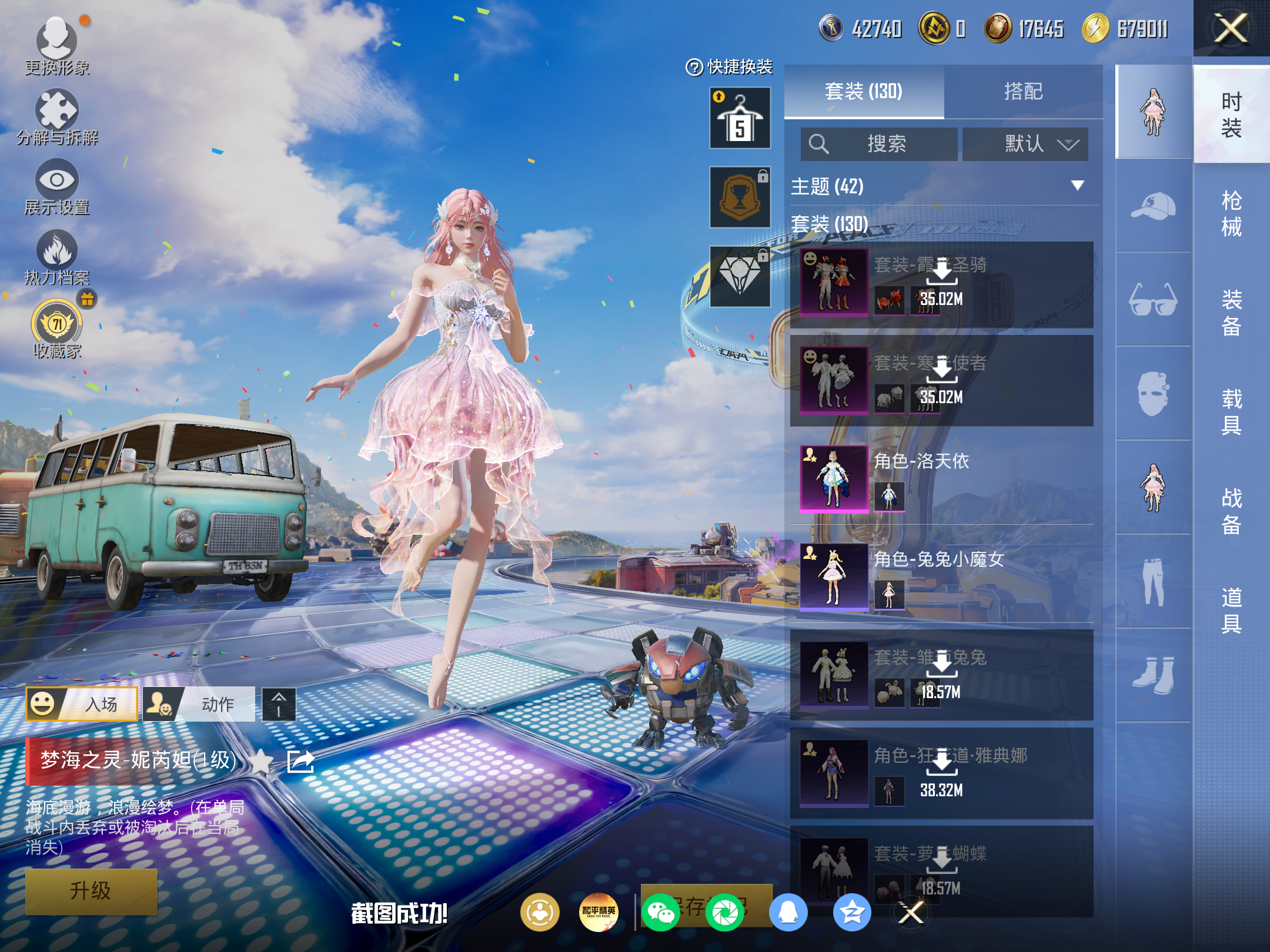Open the 和平精英 share channel icon
This screenshot has width=1270, height=952.
pos(599,913)
